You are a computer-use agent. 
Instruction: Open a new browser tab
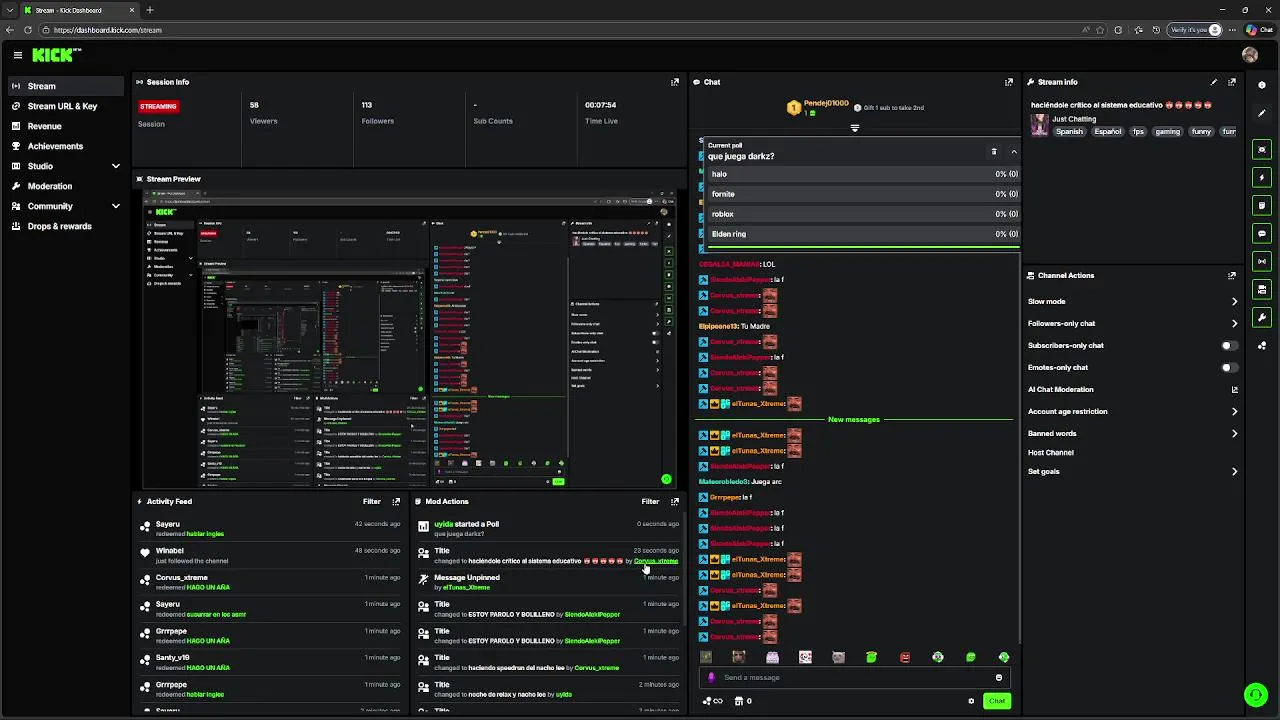pyautogui.click(x=150, y=10)
